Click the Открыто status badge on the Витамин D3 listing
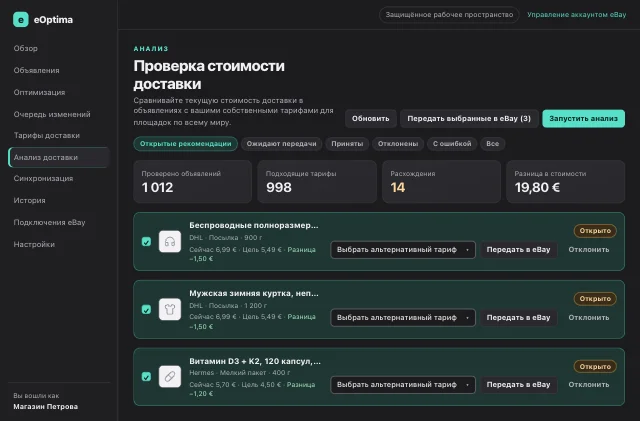 [595, 366]
